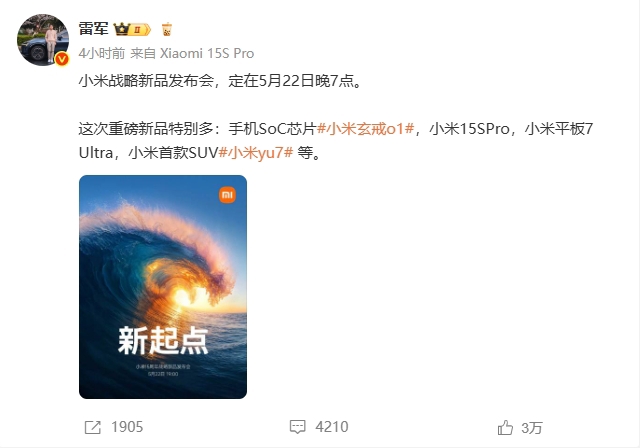Click the repost count 1905
The image size is (640, 448).
click(127, 427)
